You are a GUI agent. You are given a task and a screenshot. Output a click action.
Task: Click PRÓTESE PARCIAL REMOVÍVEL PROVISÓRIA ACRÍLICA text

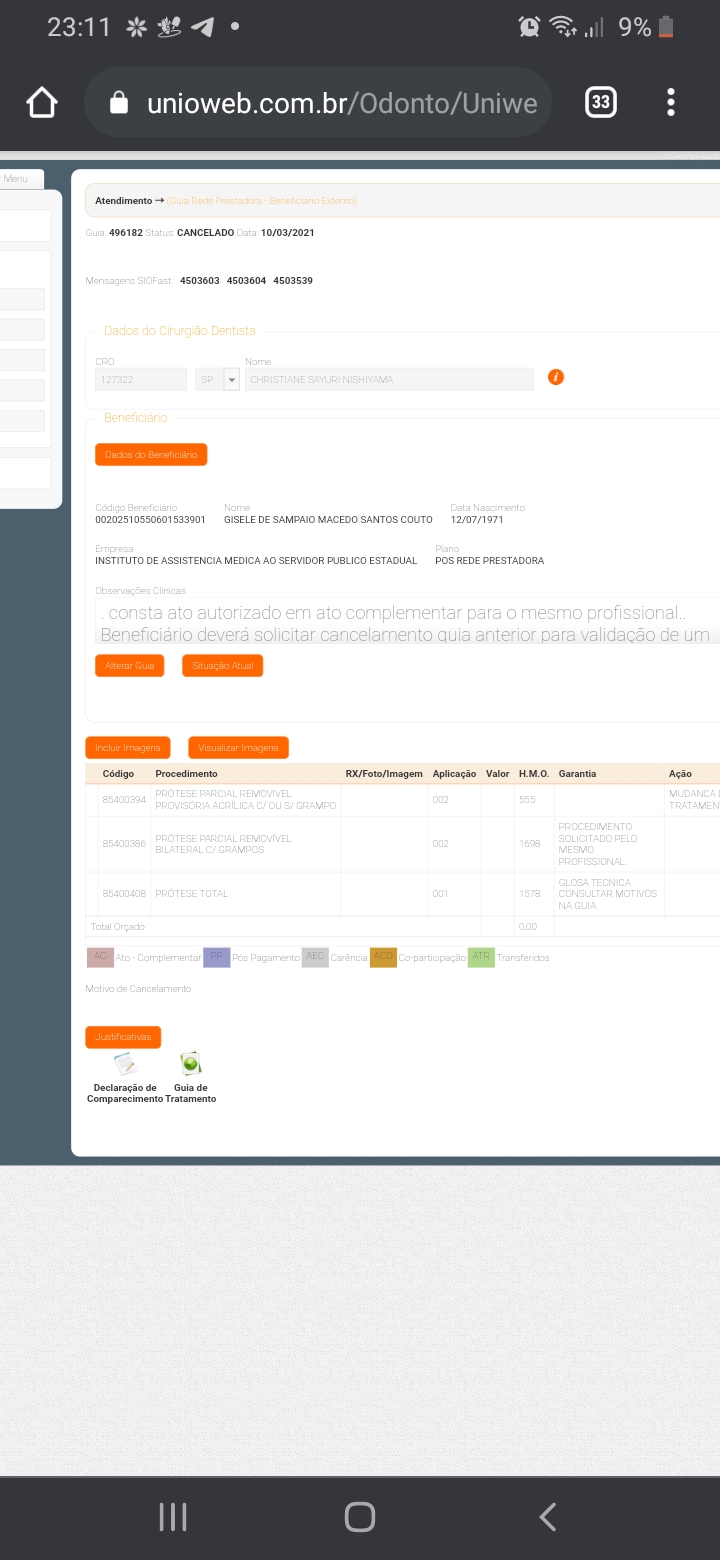coord(246,800)
